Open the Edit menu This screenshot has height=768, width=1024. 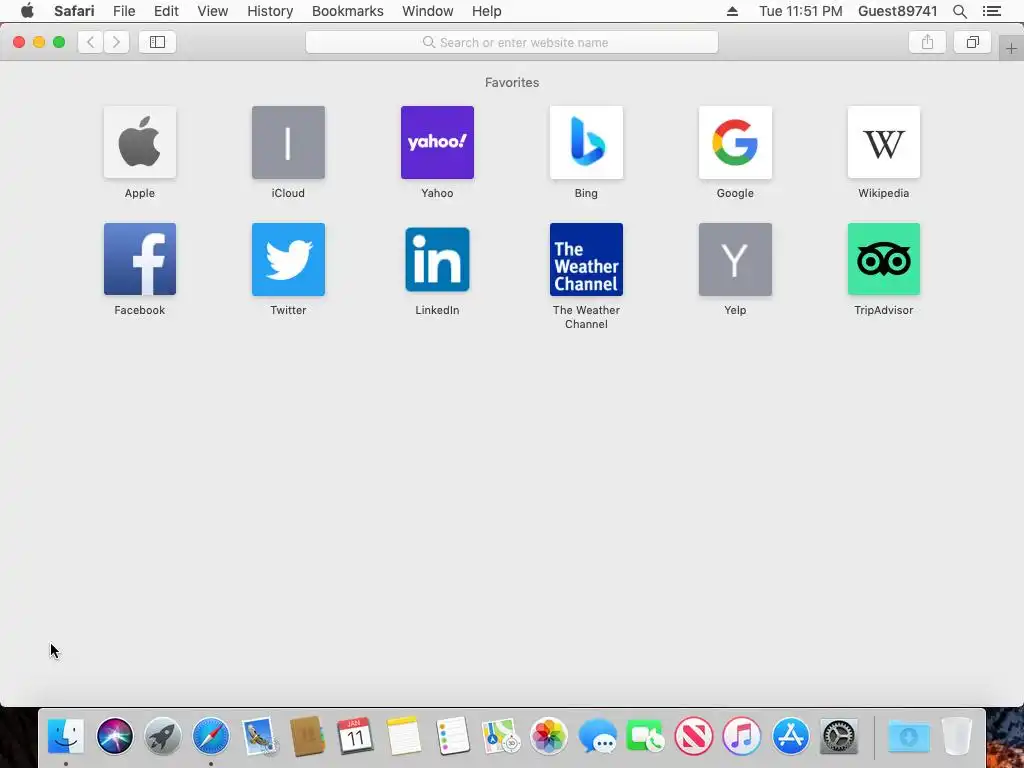pyautogui.click(x=166, y=11)
